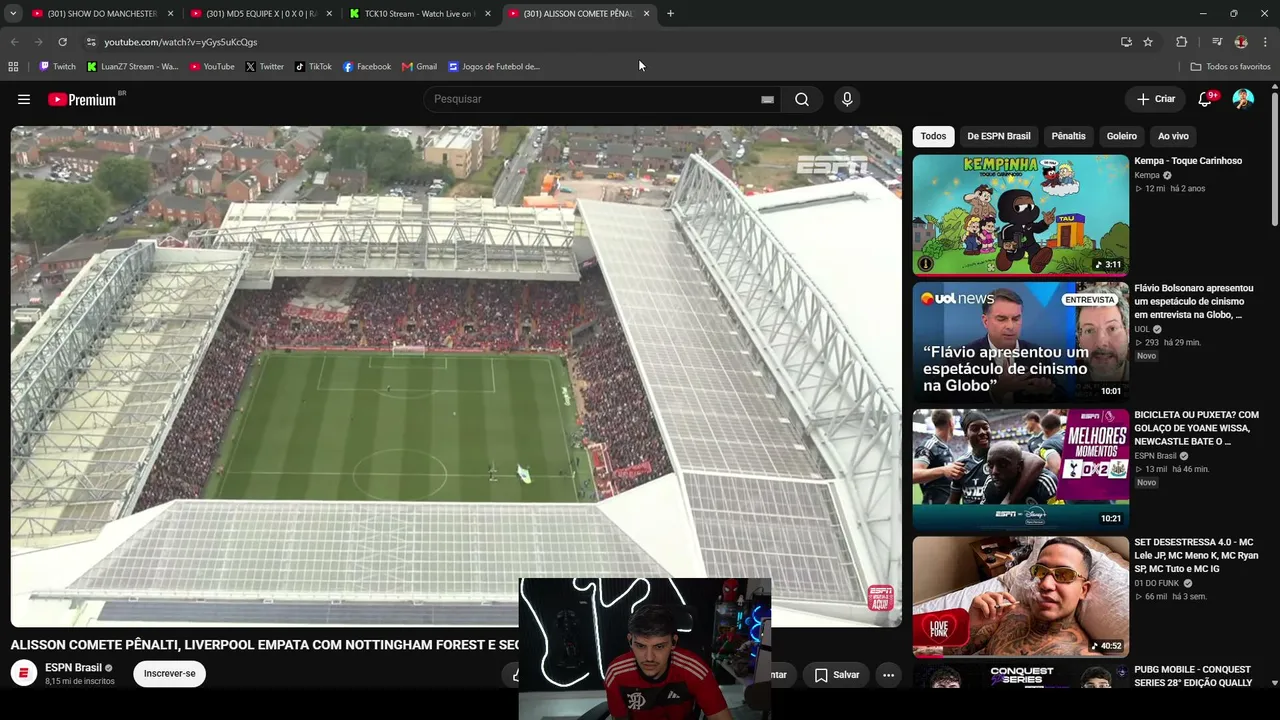Select the De ESPN Brasil filter chip
The image size is (1280, 720).
tap(999, 136)
